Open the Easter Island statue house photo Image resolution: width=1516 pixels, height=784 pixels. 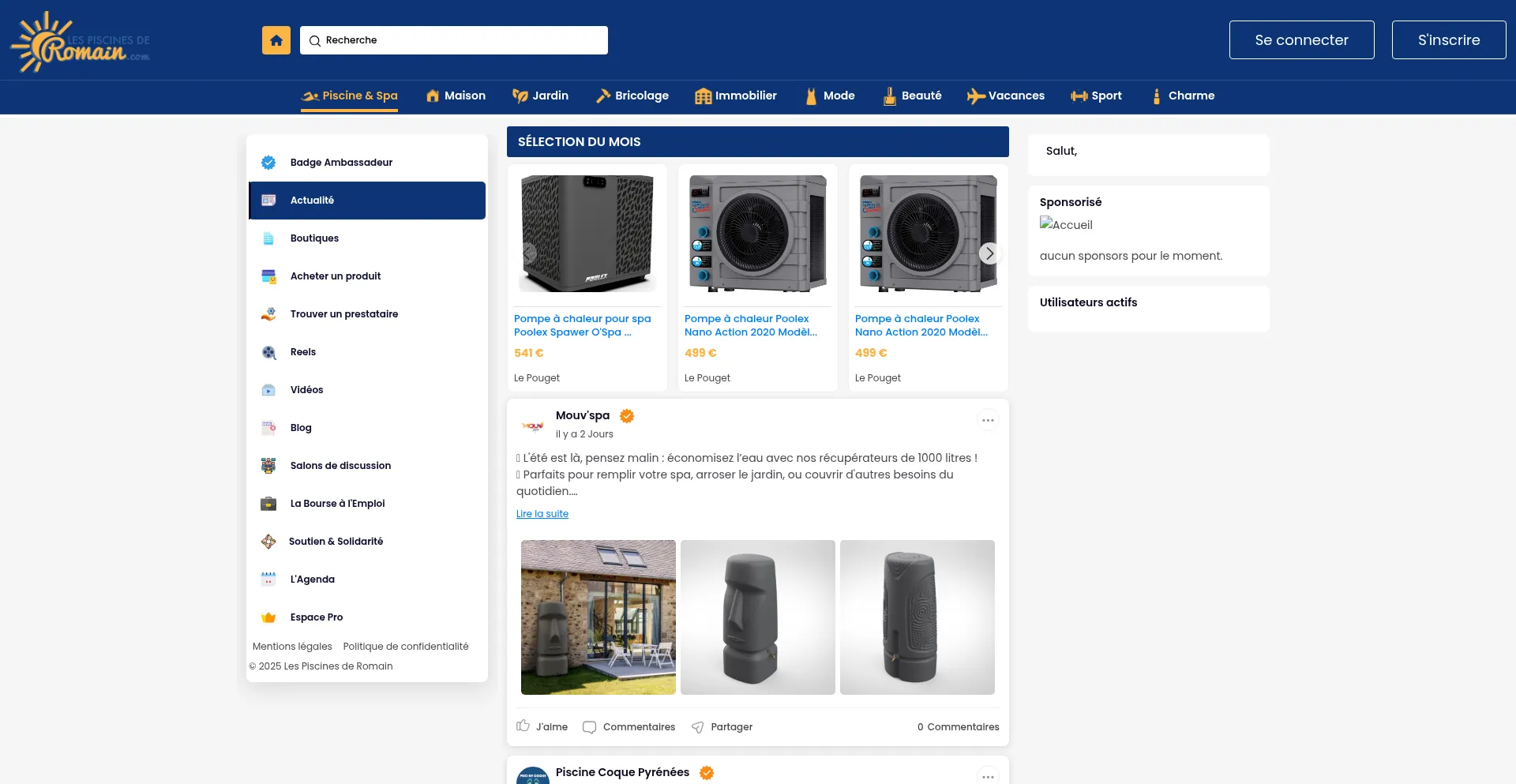point(599,617)
